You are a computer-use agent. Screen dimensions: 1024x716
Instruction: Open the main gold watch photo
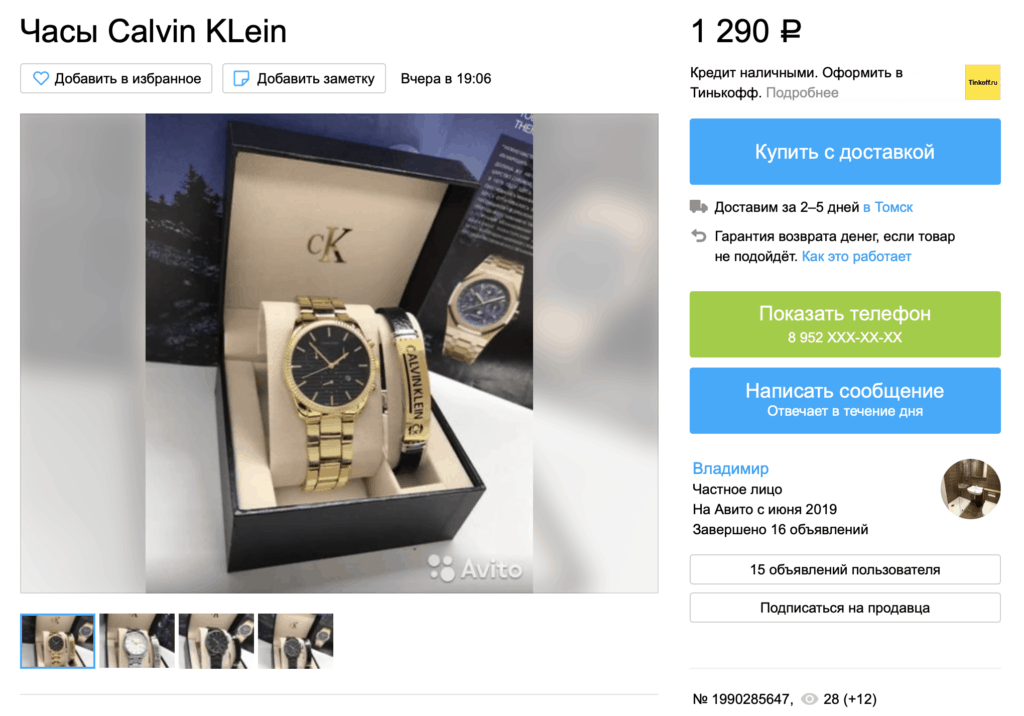coord(339,353)
